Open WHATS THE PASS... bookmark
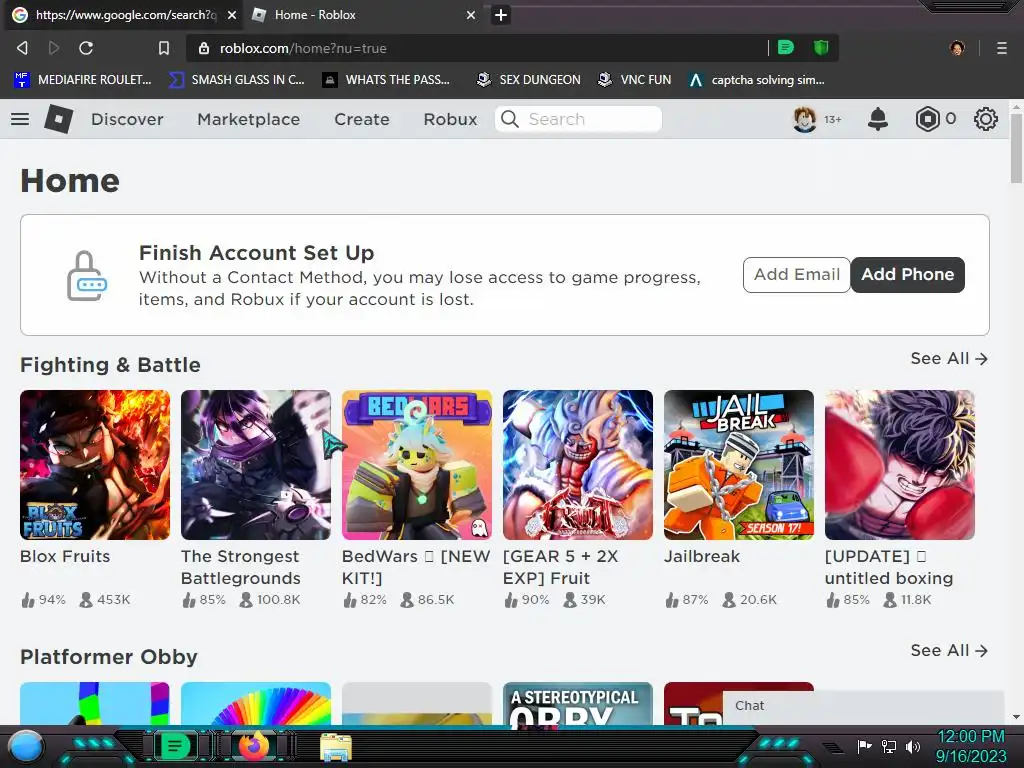1024x768 pixels. (x=387, y=80)
